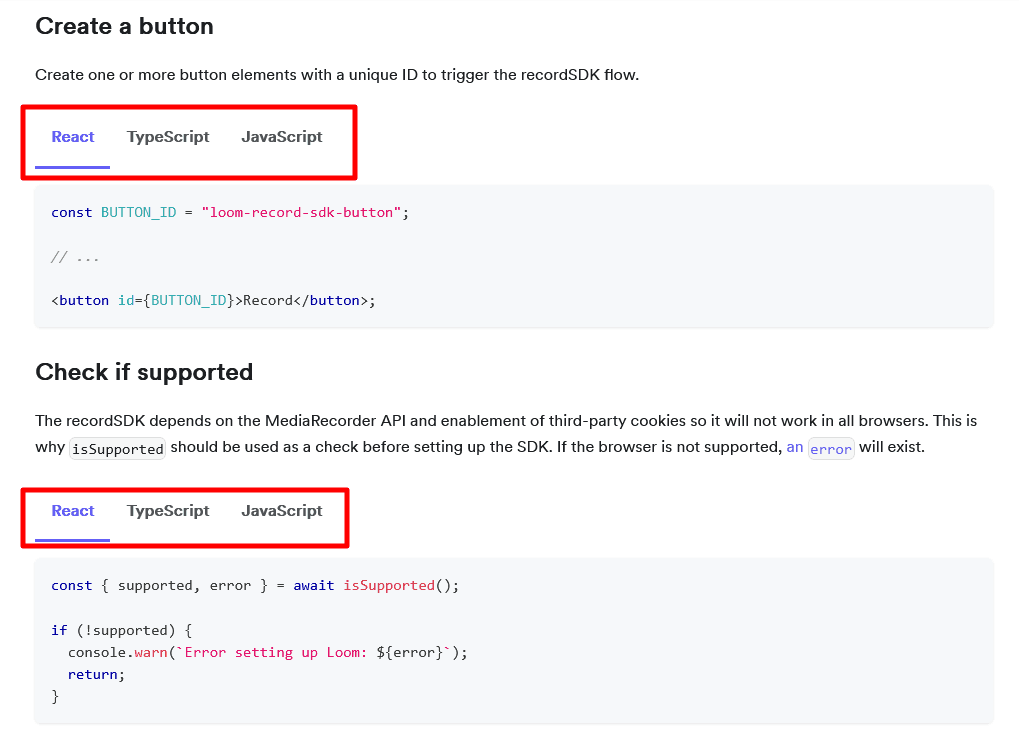Click the button JSX tag in the code
The width and height of the screenshot is (1019, 738).
(x=84, y=300)
